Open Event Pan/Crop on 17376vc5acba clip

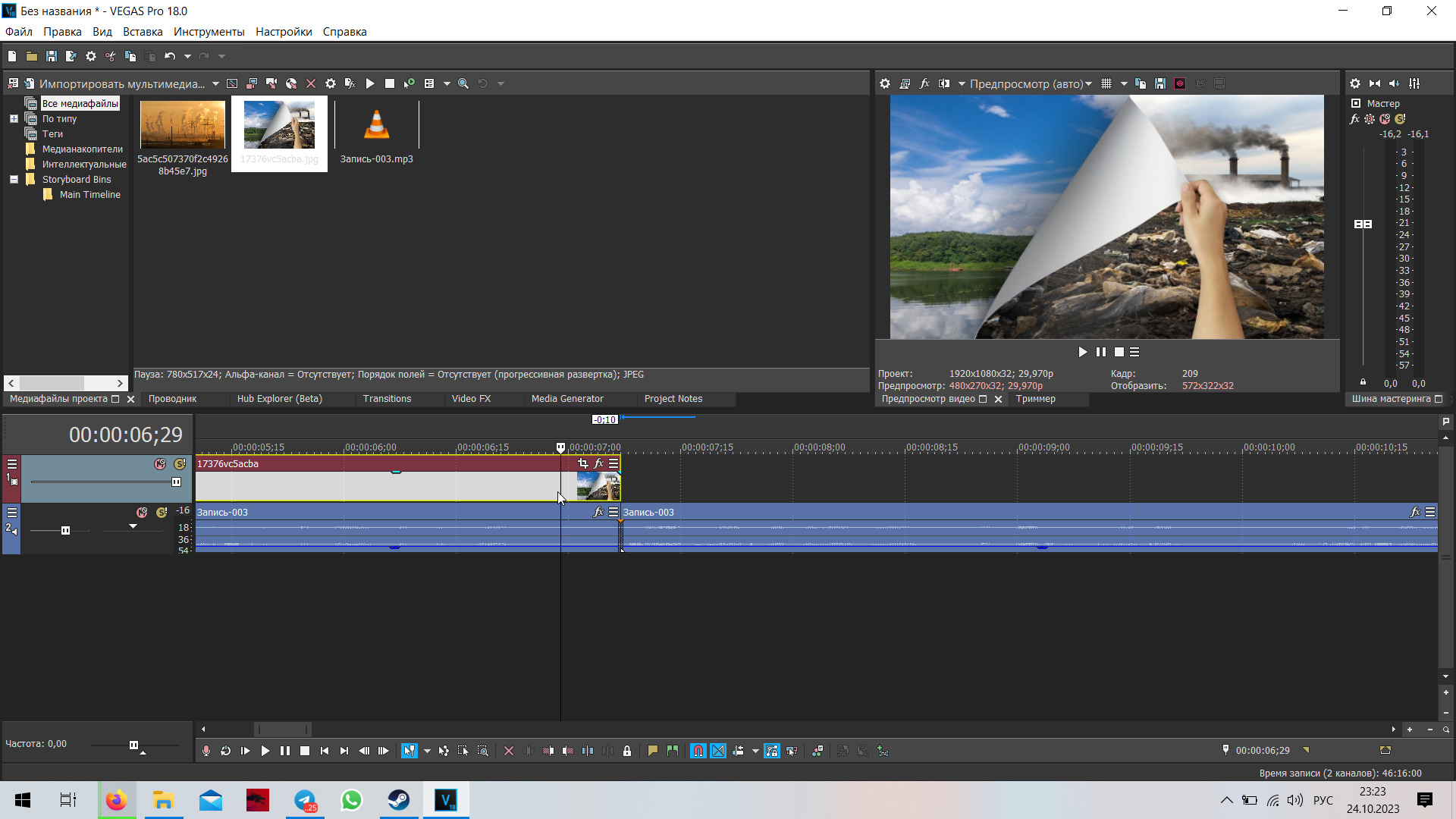582,463
